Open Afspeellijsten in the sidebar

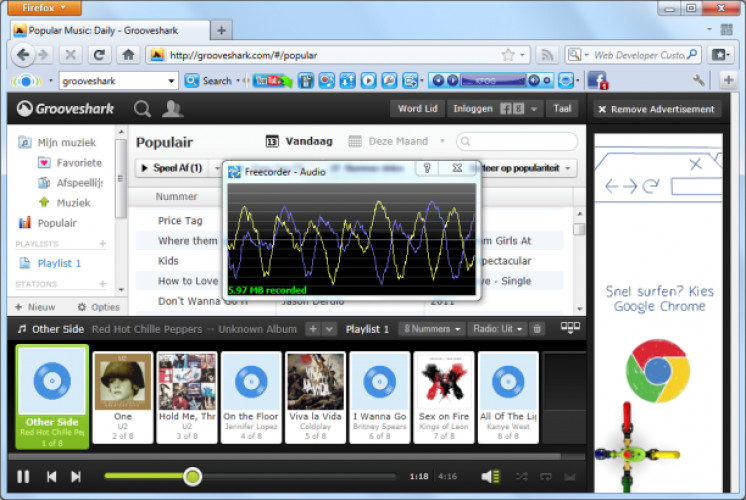pyautogui.click(x=70, y=183)
